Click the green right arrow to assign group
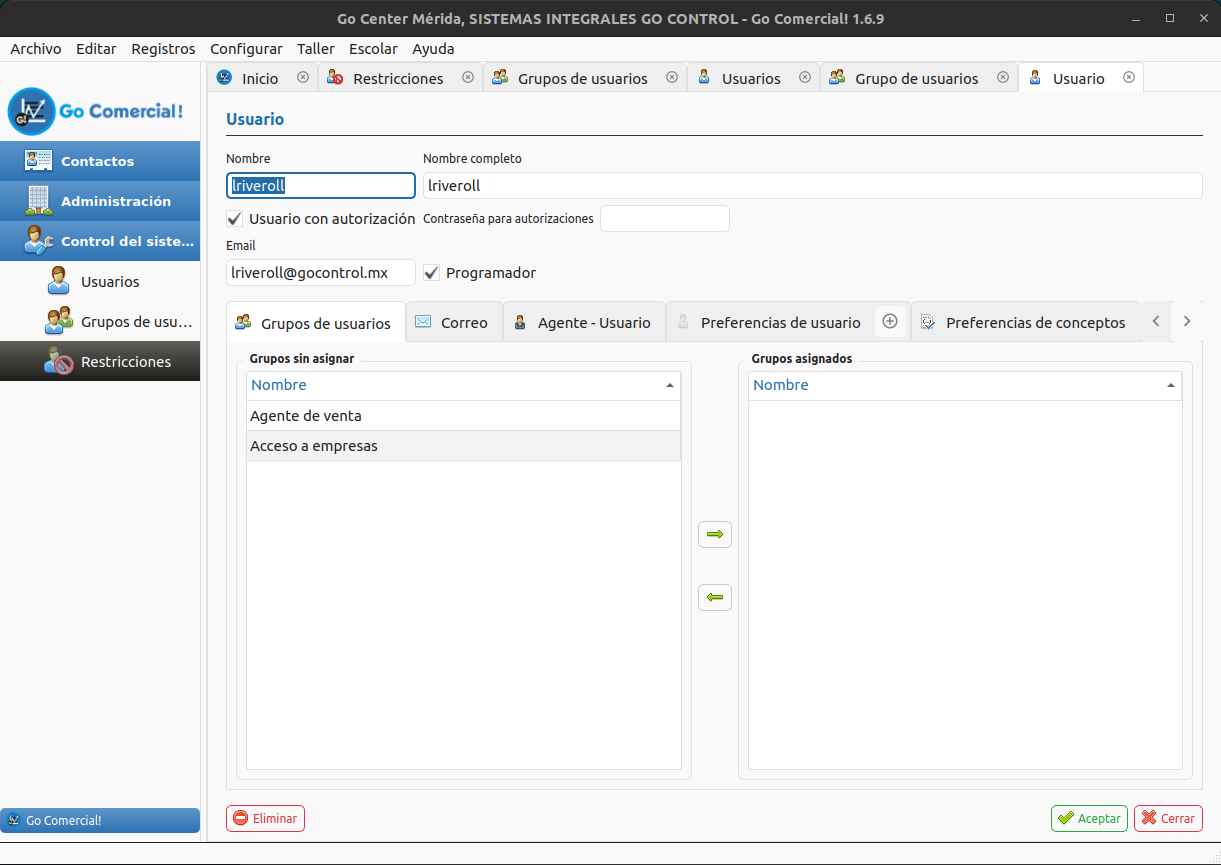The image size is (1221, 865). click(714, 534)
